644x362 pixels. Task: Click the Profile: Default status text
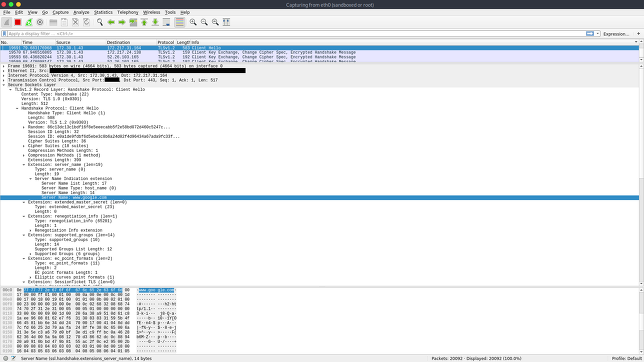[x=626, y=358]
